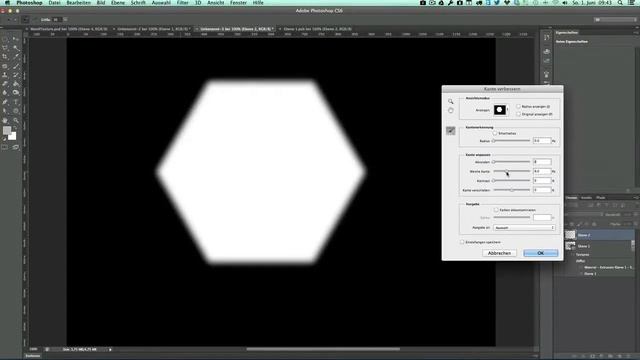Select the Ebene 2 layer thumbnail
Screen dimensions: 640x360
coord(570,235)
